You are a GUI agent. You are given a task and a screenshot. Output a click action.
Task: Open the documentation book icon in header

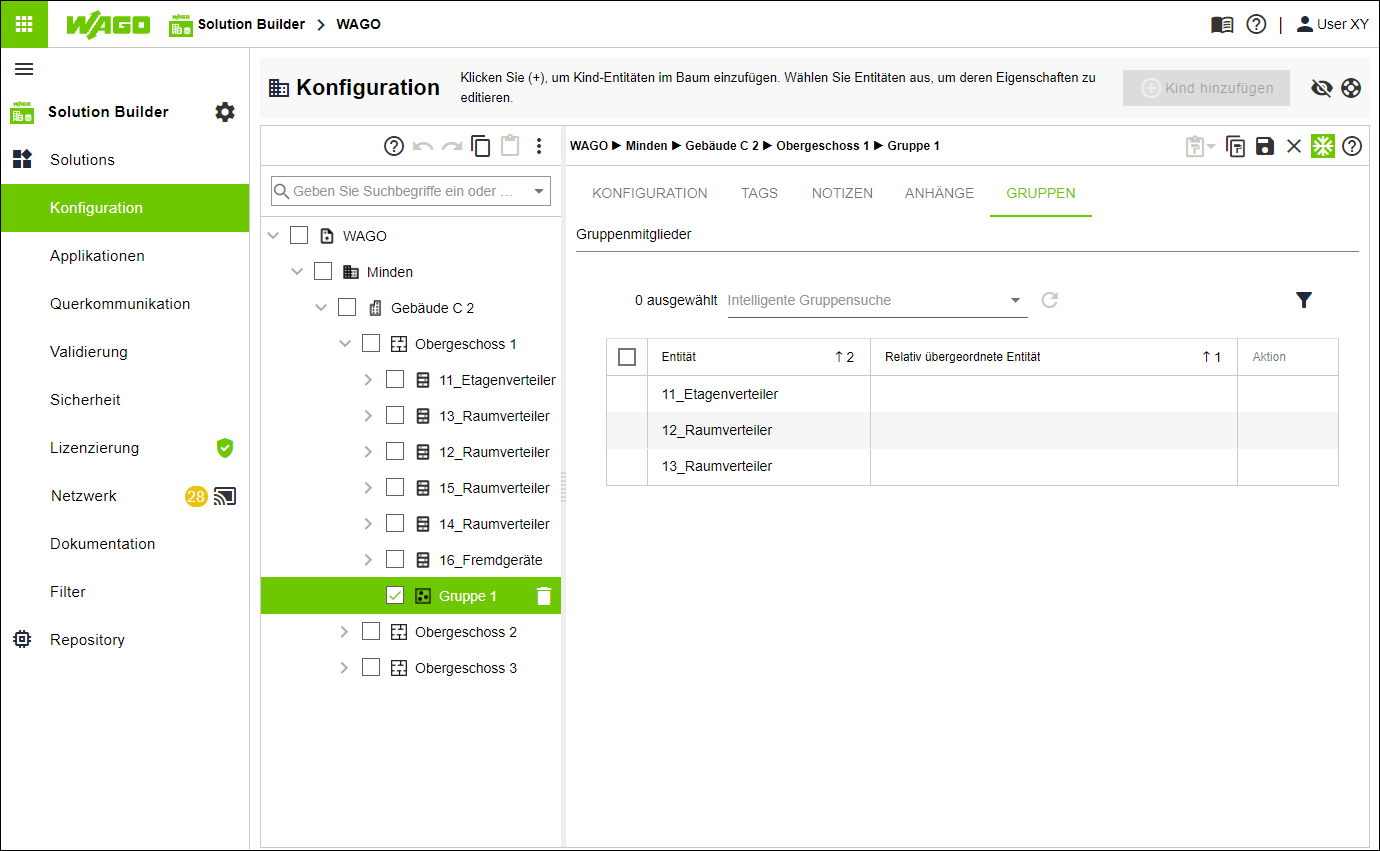click(x=1222, y=25)
